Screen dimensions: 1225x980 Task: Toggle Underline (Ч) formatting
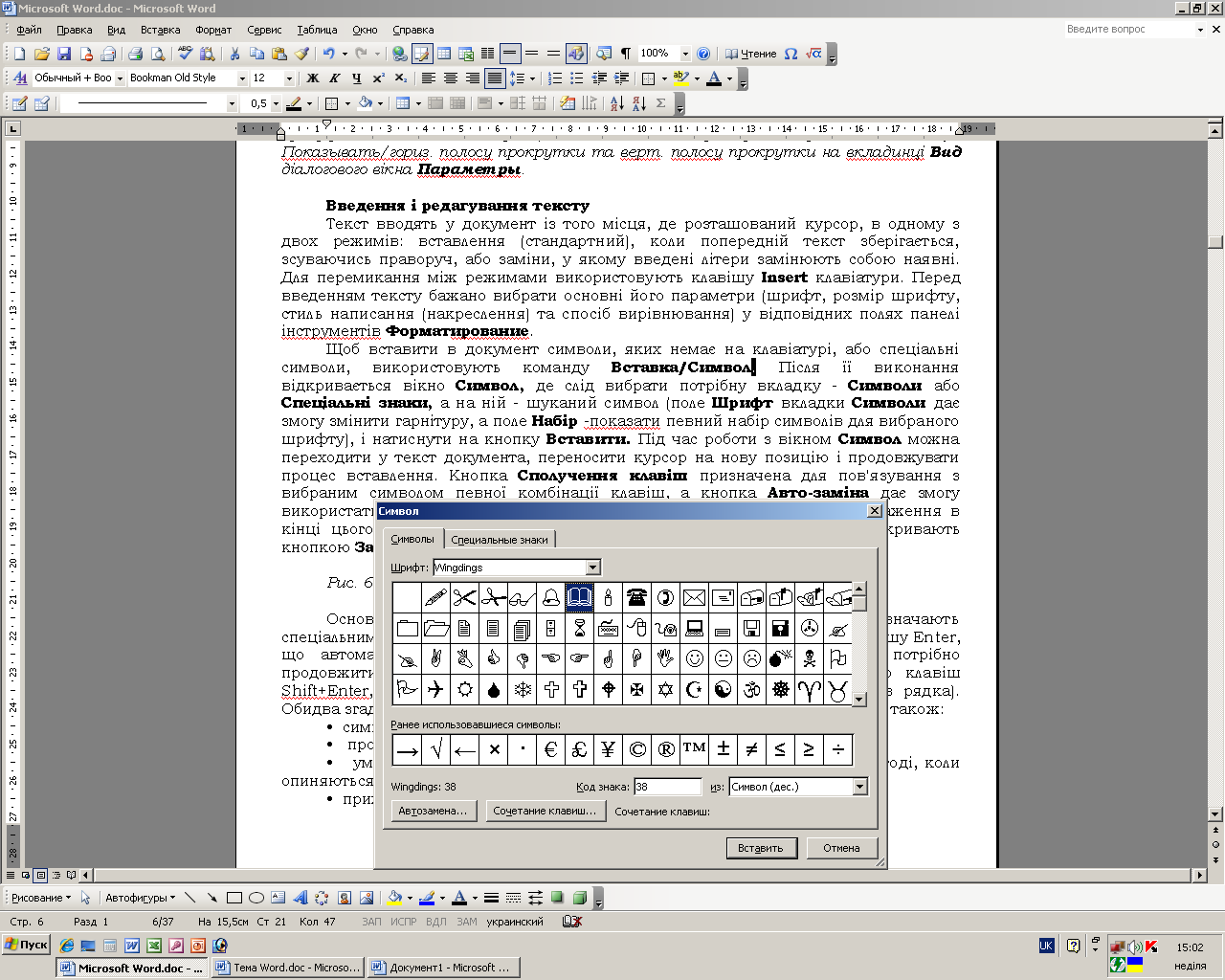[356, 78]
